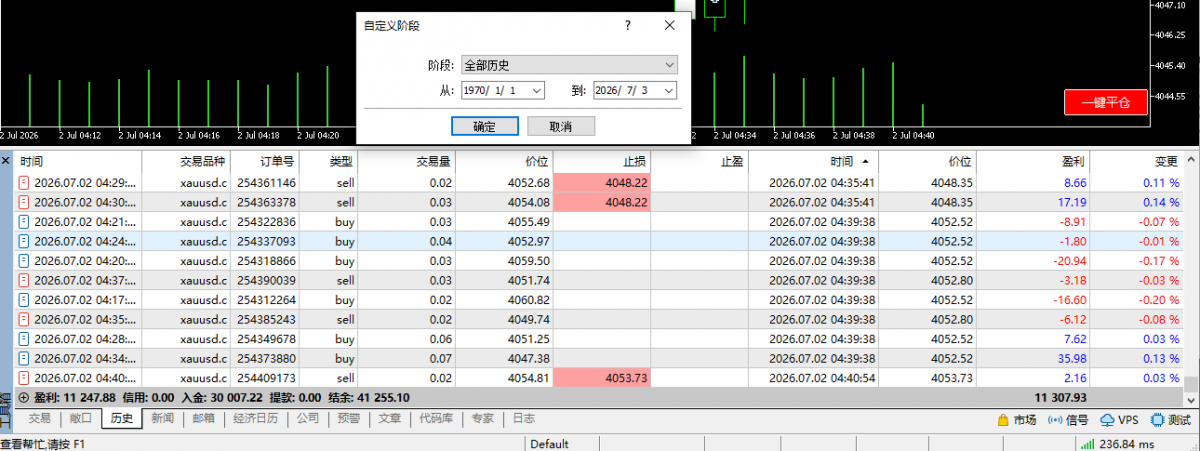This screenshot has height=451, width=1200.
Task: Click the buy deal icon for order 254337093
Action: pyautogui.click(x=25, y=241)
